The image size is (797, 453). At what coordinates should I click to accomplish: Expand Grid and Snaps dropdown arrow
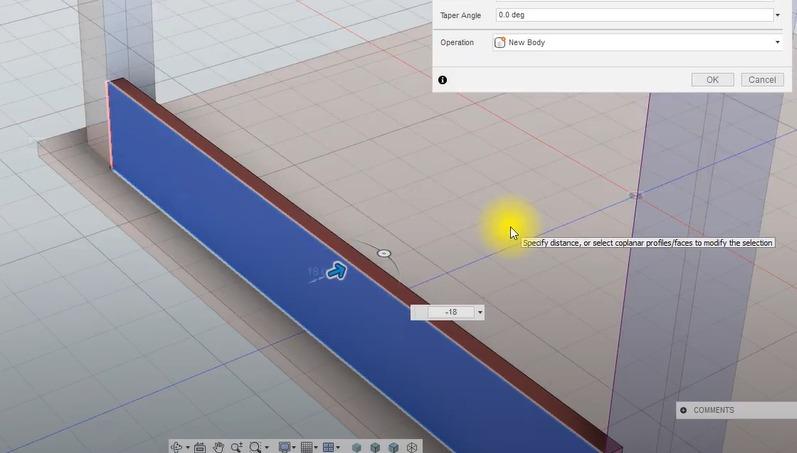click(x=316, y=447)
